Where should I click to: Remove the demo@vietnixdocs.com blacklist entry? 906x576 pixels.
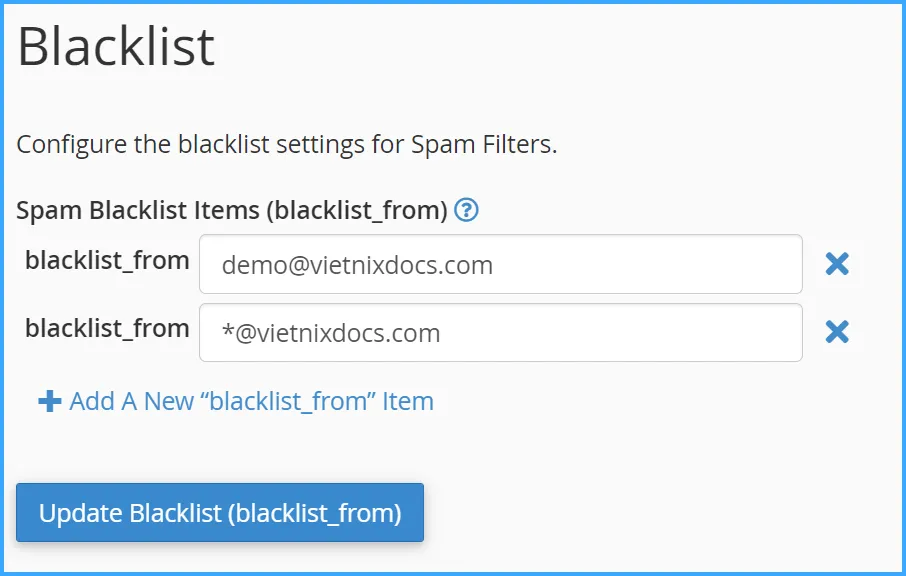point(837,263)
